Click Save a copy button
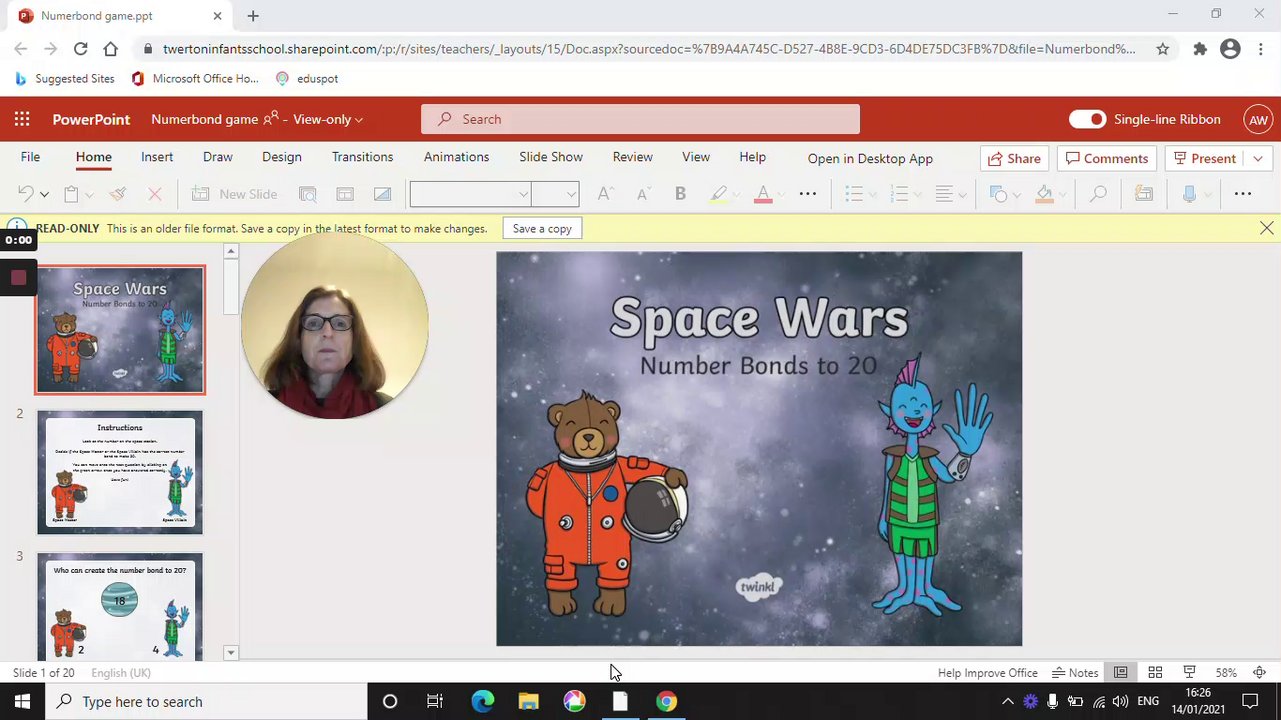 click(x=542, y=228)
